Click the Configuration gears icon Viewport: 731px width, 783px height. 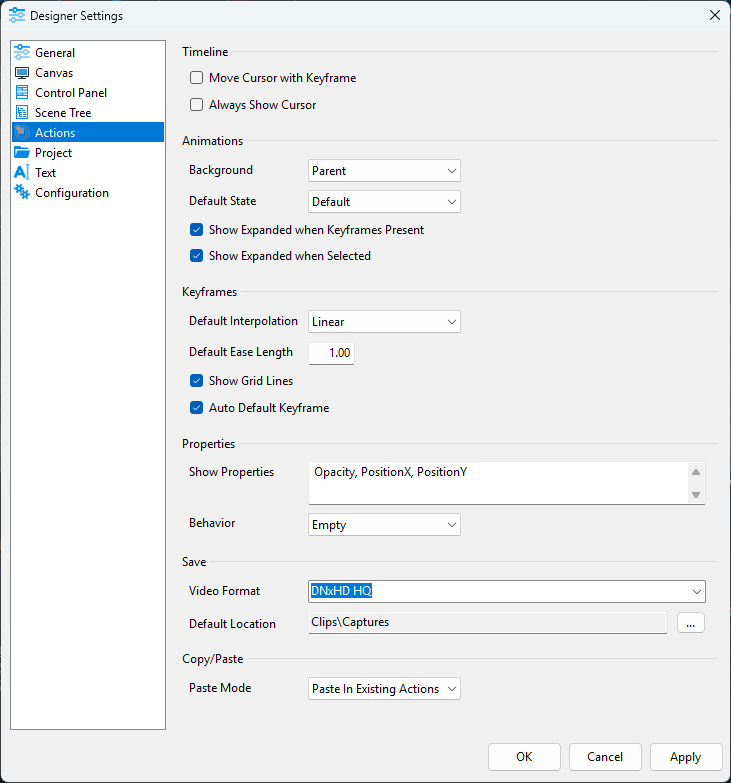tap(22, 193)
